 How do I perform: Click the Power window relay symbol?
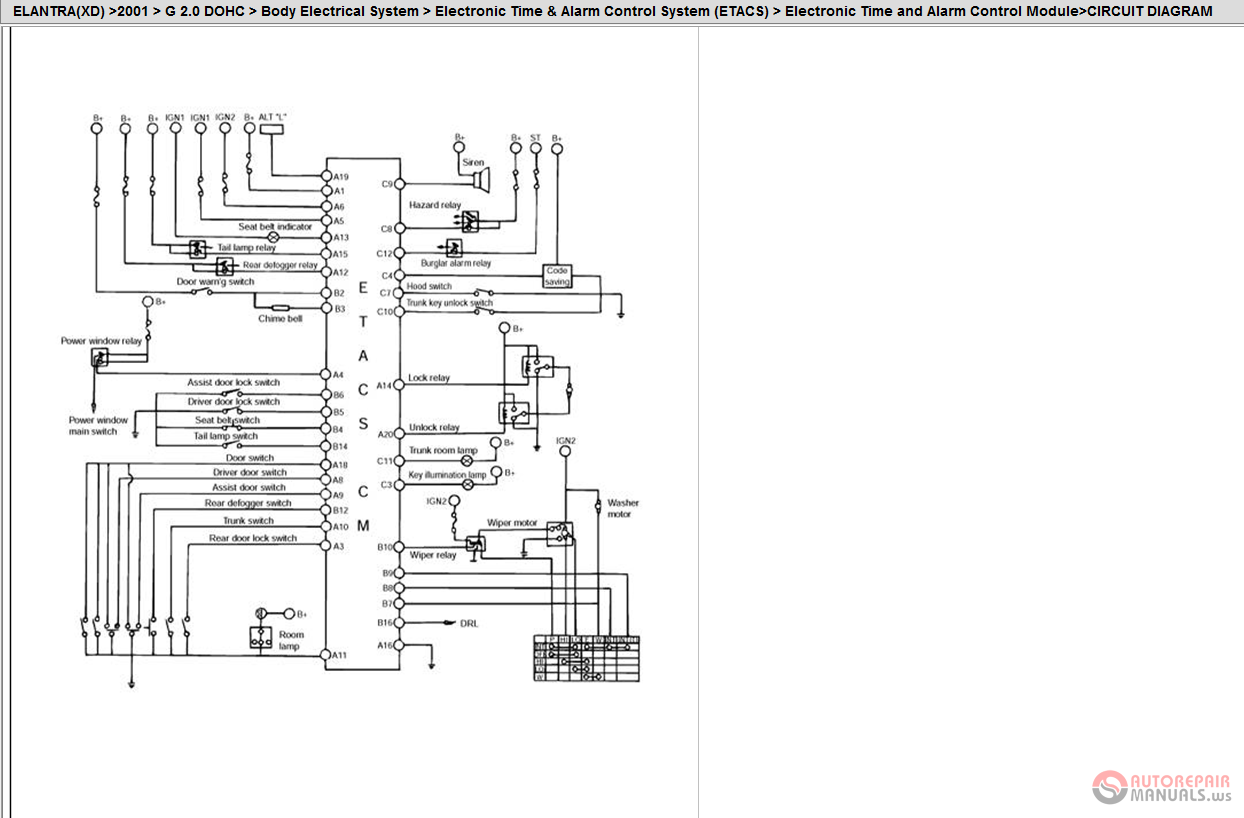(100, 356)
